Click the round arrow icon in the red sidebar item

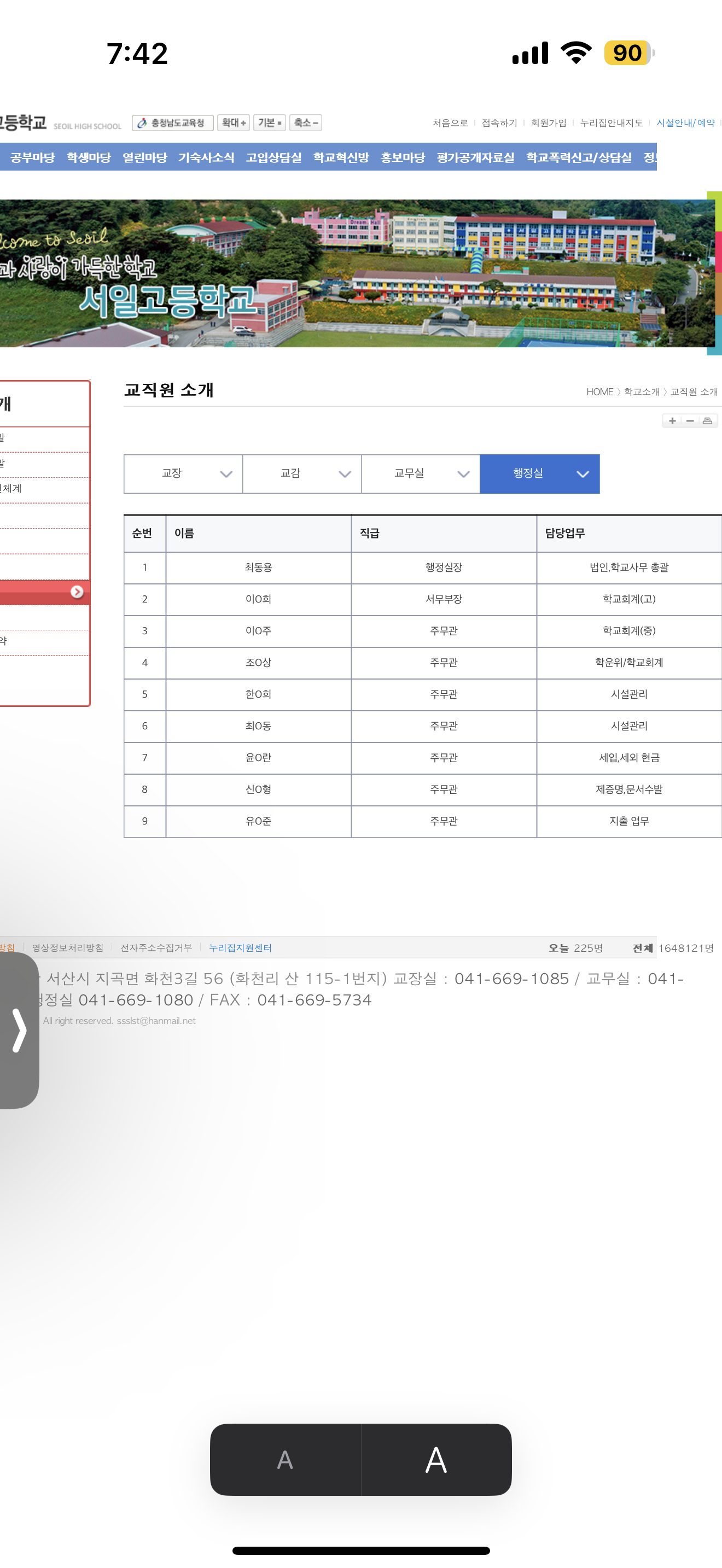tap(77, 592)
